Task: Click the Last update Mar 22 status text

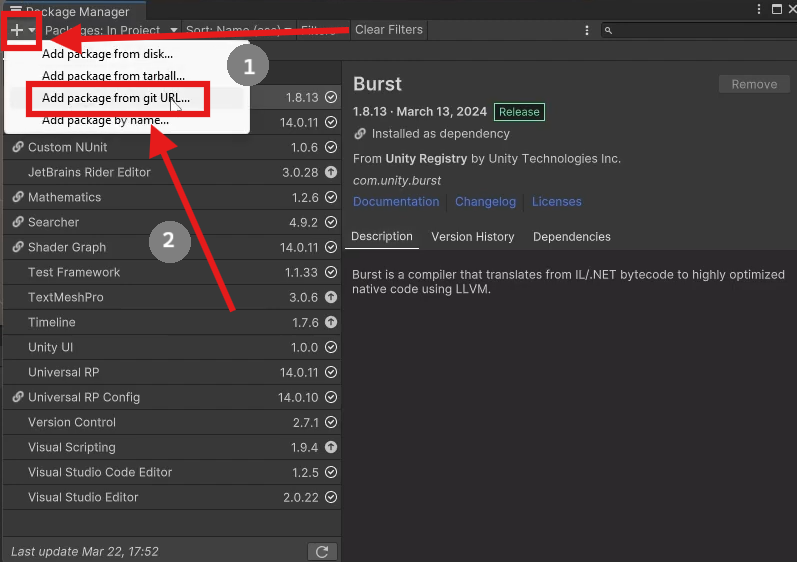Action: [84, 552]
